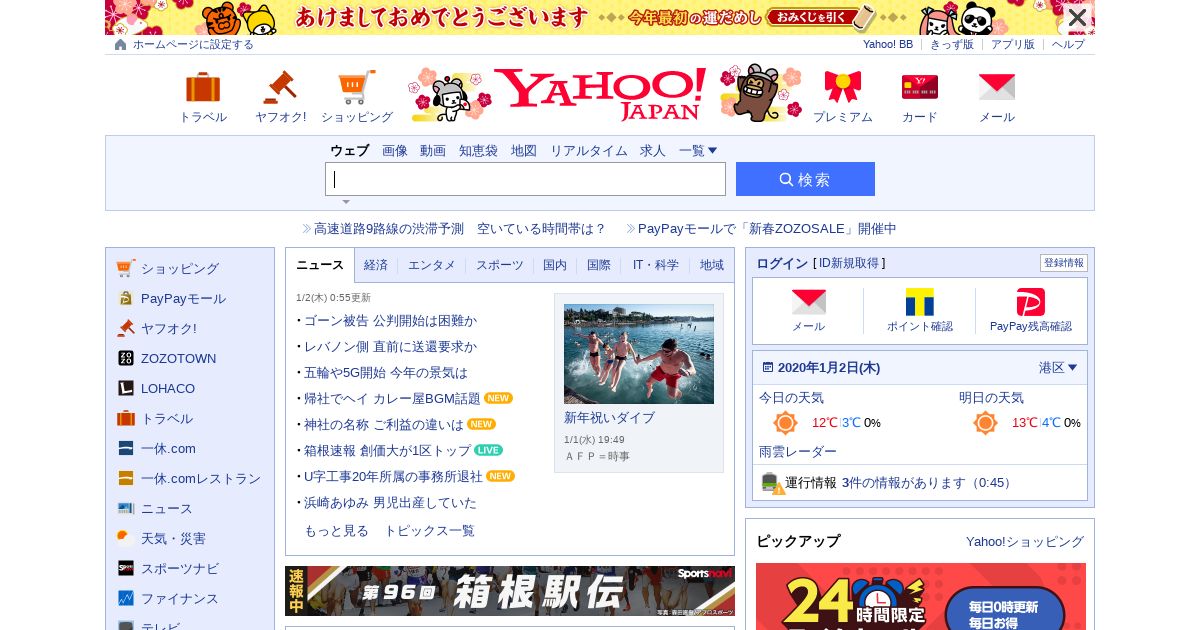Open 天気・災害 in the left sidebar
This screenshot has height=630, width=1200.
tap(173, 538)
